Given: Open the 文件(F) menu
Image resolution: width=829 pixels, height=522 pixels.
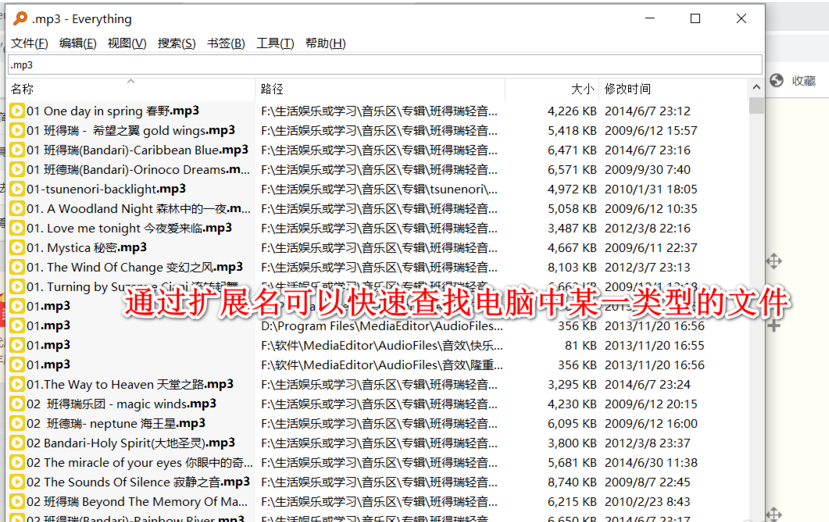Looking at the screenshot, I should click(x=29, y=43).
